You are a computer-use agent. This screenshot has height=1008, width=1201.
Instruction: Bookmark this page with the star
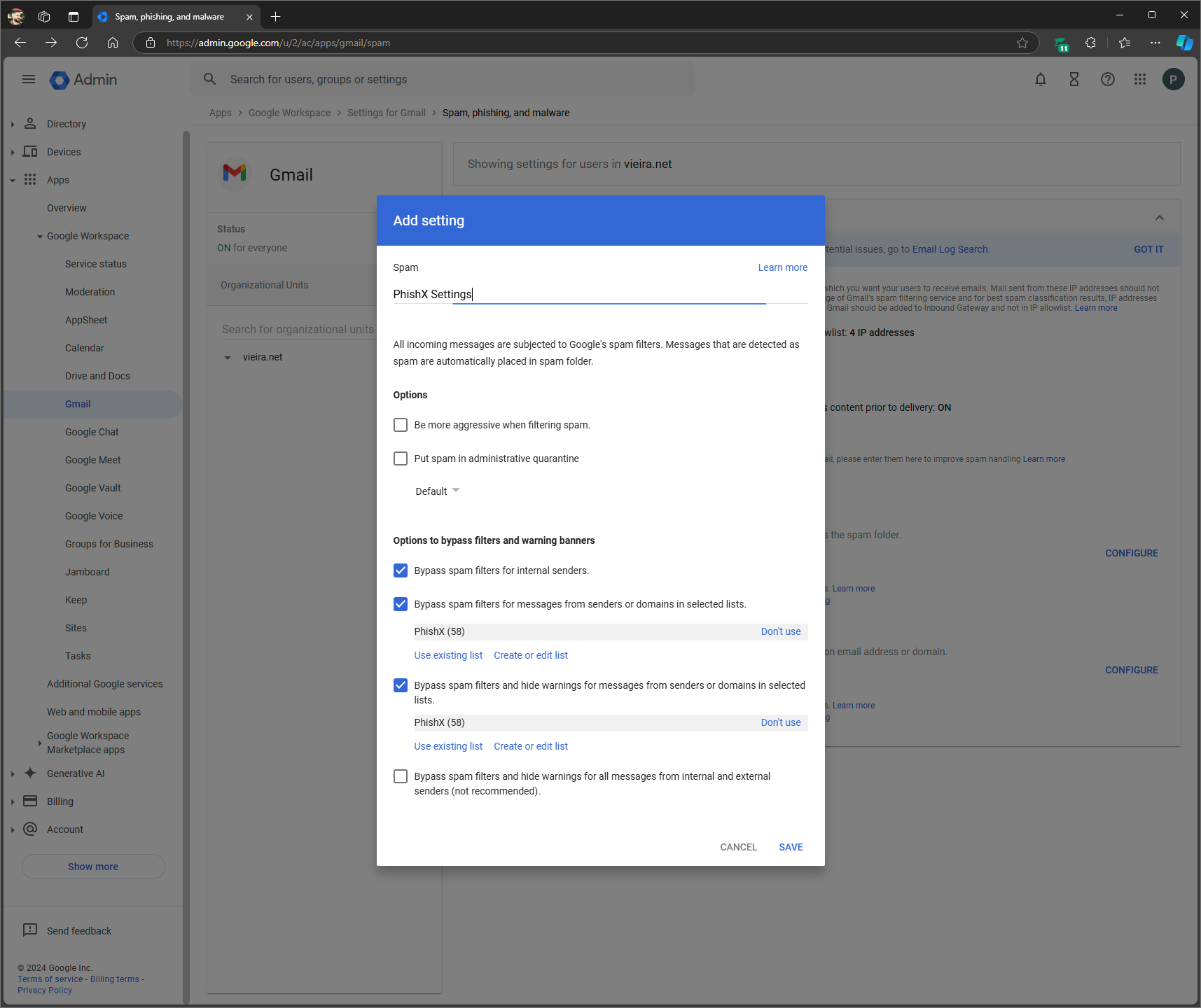(1022, 43)
